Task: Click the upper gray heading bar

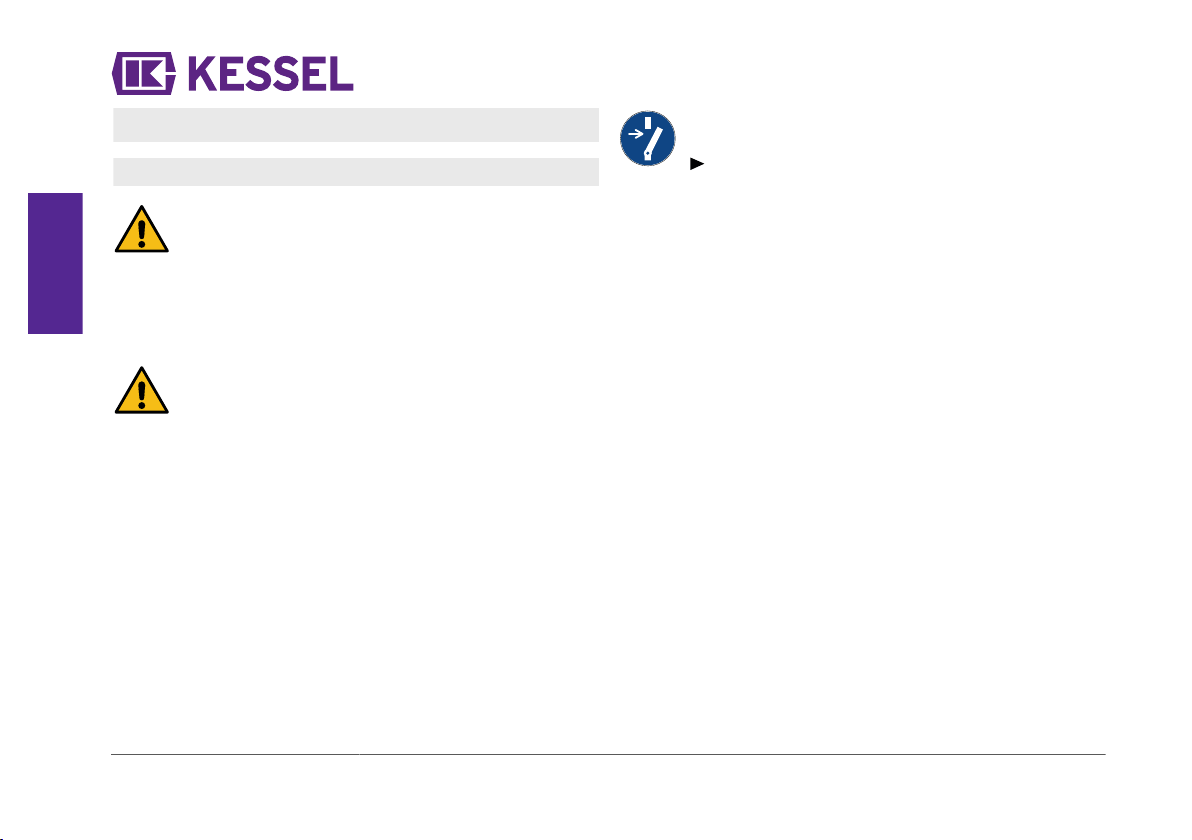Action: click(x=356, y=125)
